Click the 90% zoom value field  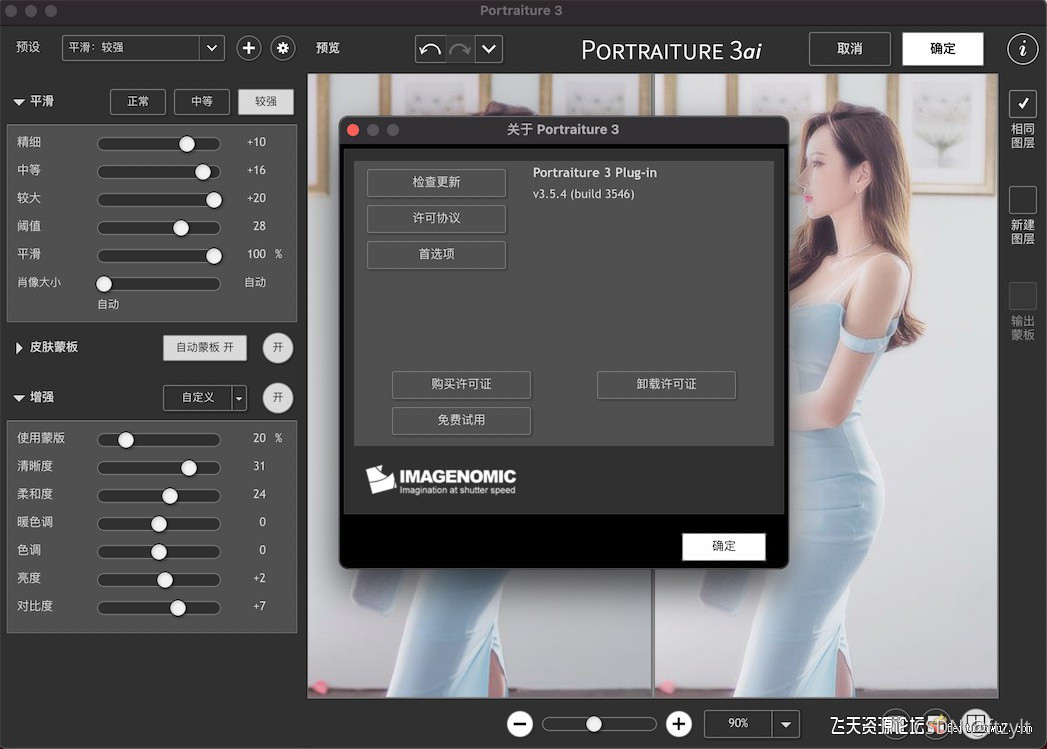738,724
